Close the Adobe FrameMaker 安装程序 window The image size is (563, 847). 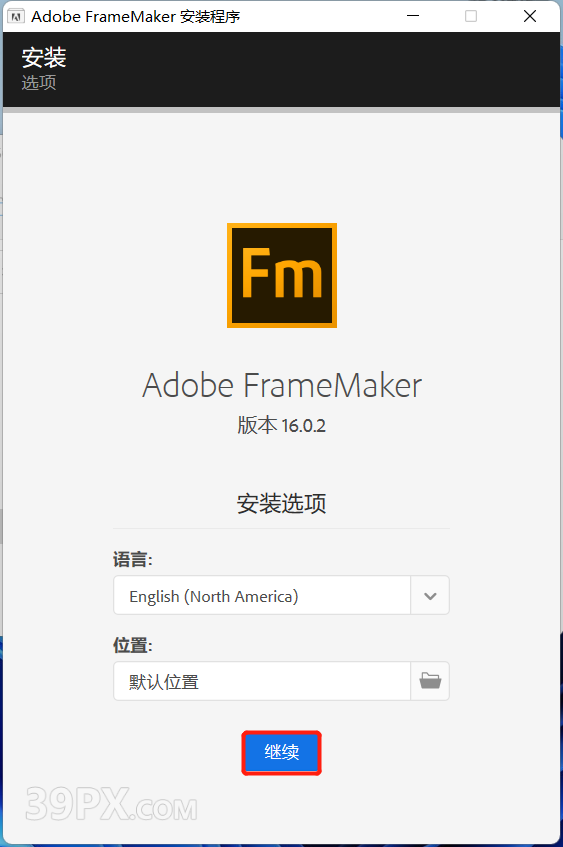530,16
